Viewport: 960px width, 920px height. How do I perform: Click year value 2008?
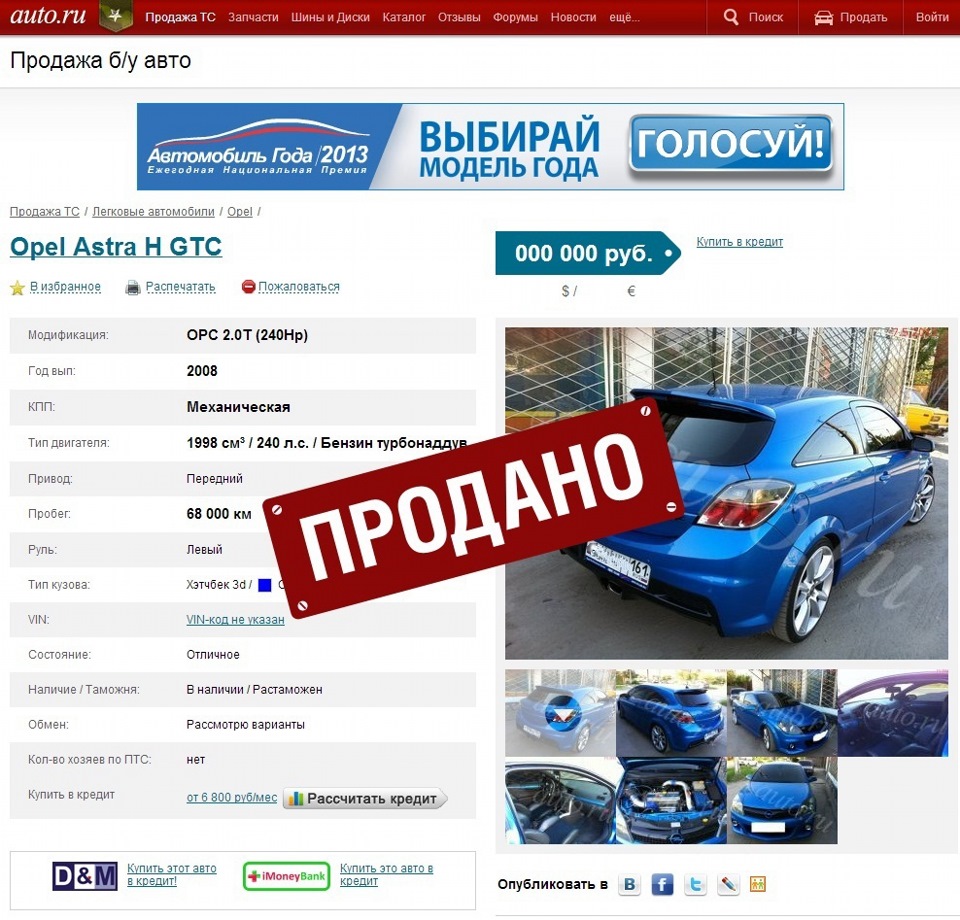pos(201,371)
